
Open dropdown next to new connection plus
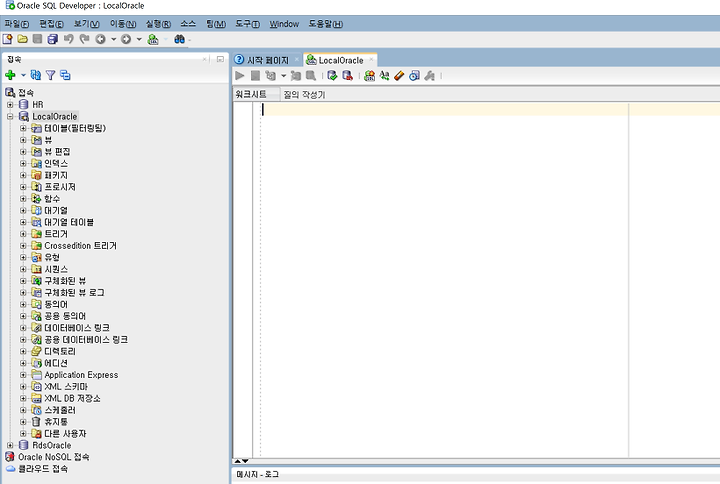[23, 75]
